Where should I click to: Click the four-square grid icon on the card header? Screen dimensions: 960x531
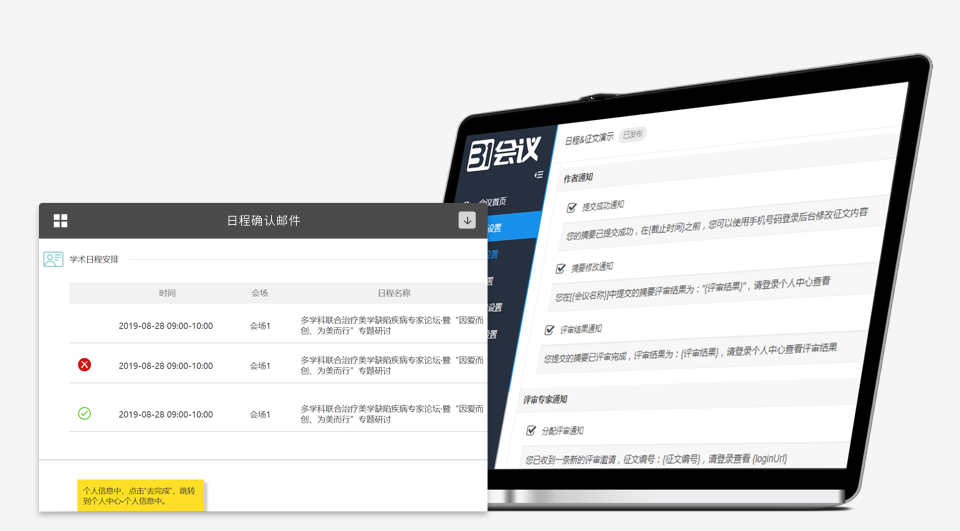(x=60, y=220)
